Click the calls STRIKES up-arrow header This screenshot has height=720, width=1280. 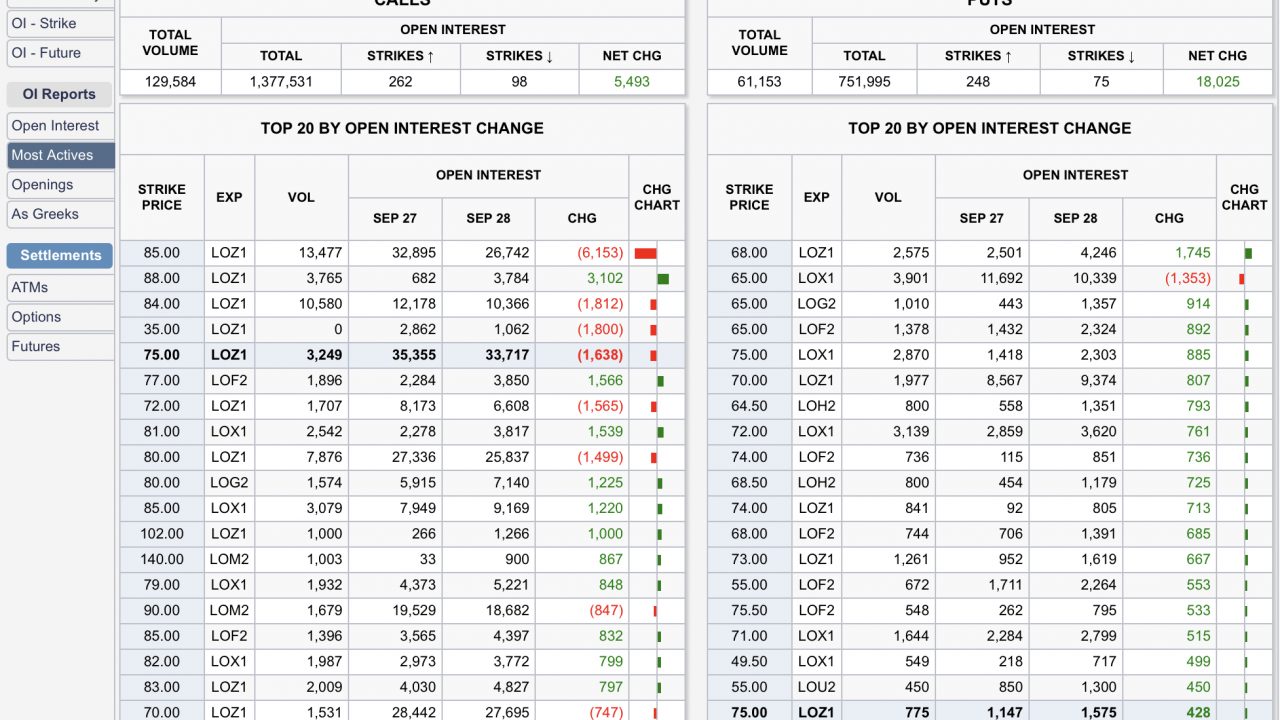click(x=400, y=56)
